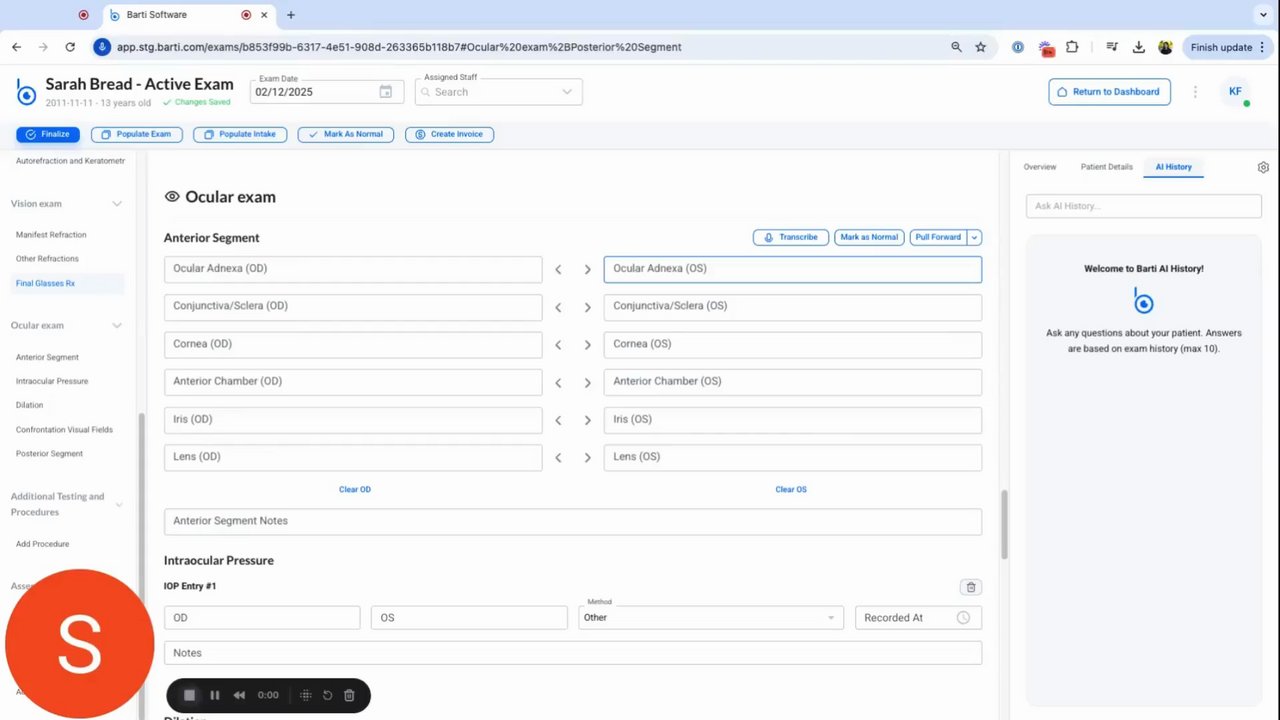Image resolution: width=1280 pixels, height=720 pixels.
Task: Bookmark this page with star icon
Action: coord(981,47)
